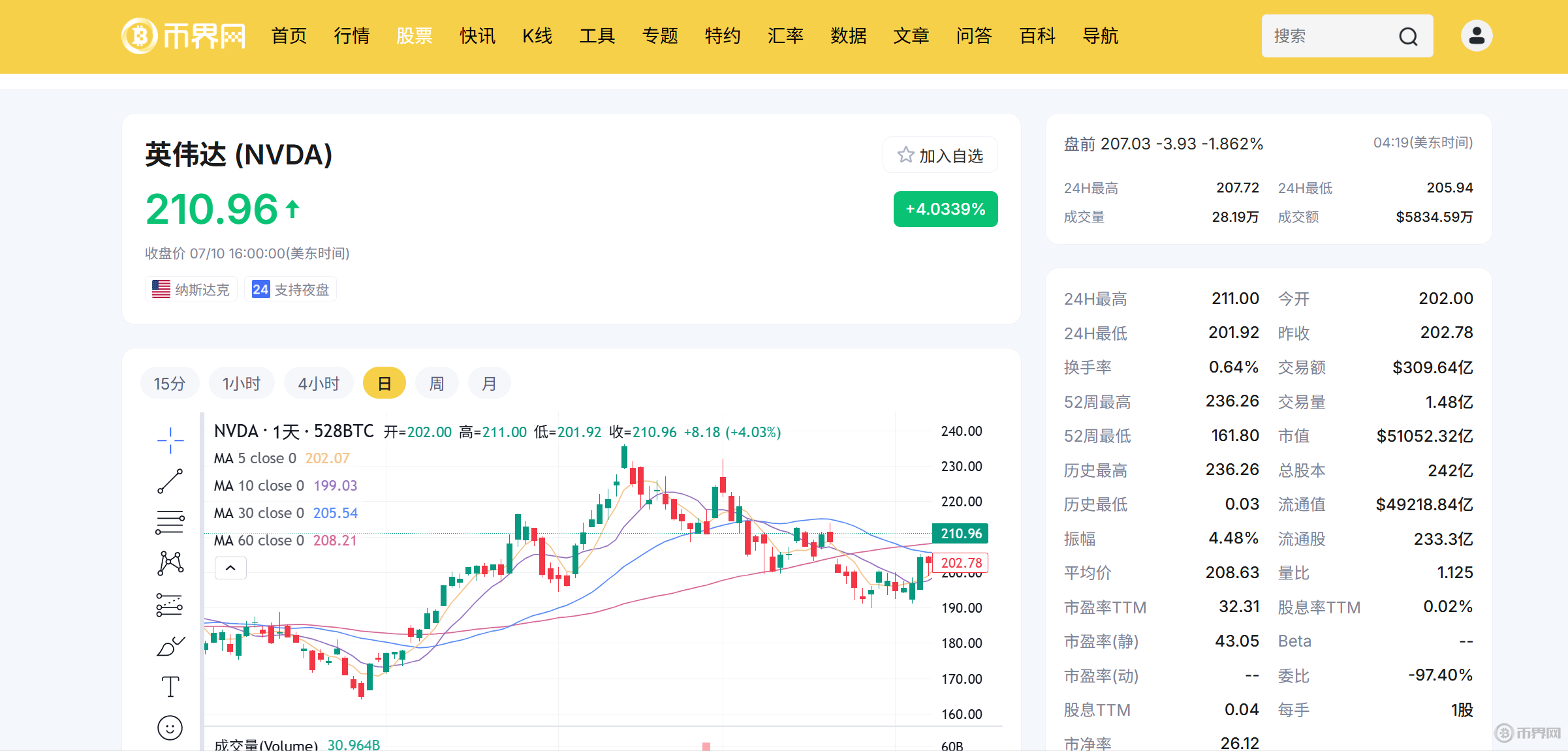
Task: Select the text annotation tool
Action: 170,686
